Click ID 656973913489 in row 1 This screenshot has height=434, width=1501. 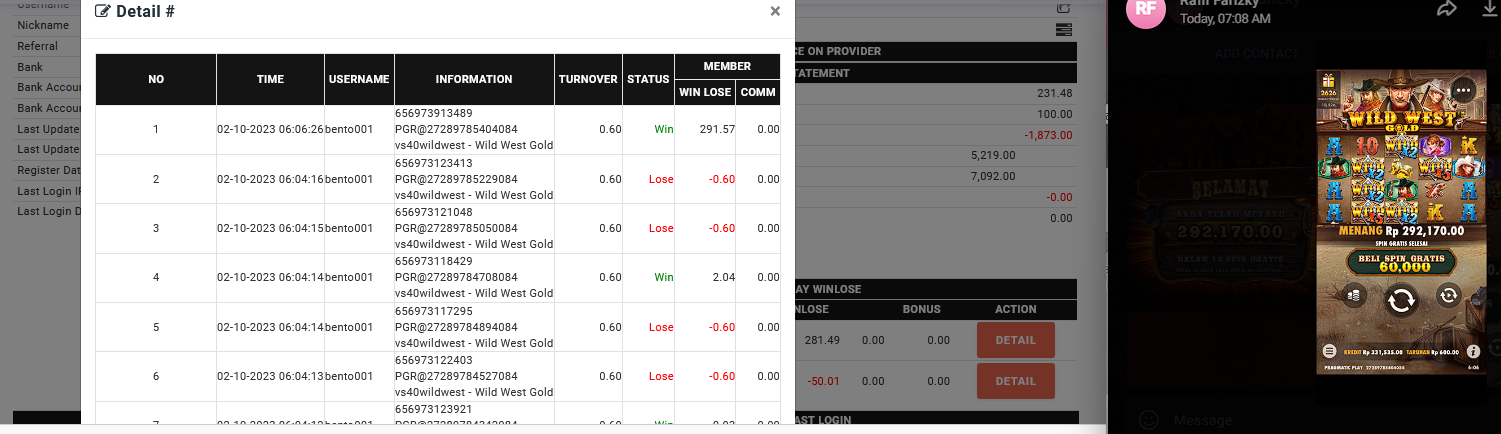(x=434, y=113)
